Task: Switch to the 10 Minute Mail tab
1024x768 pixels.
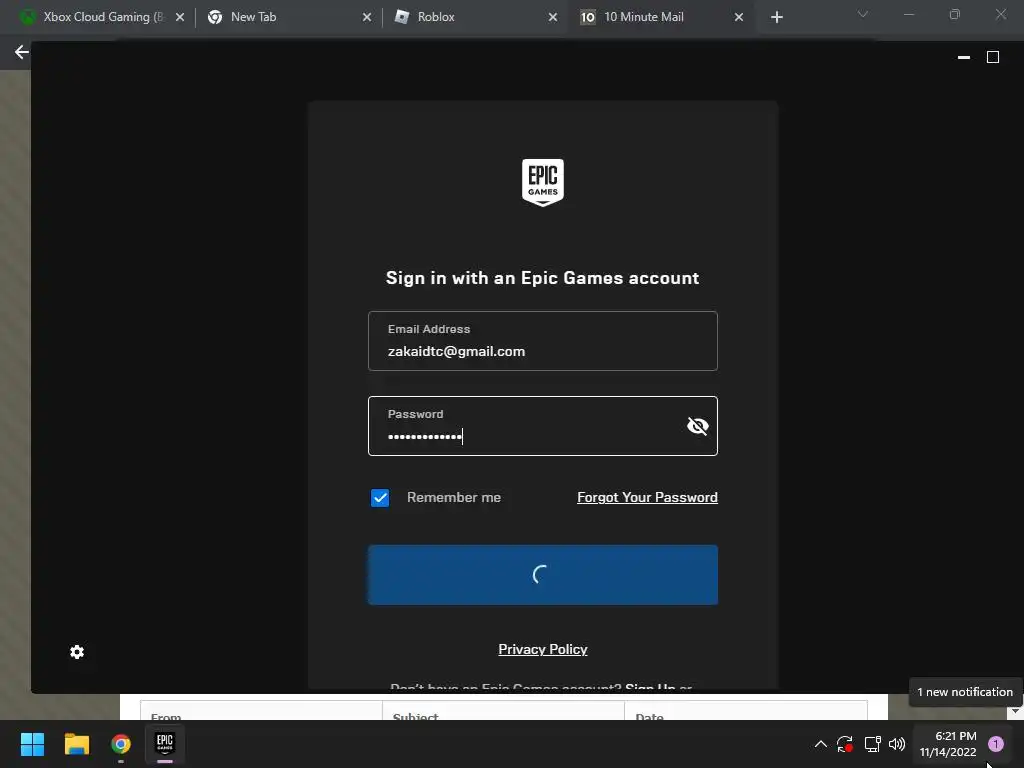Action: pyautogui.click(x=662, y=17)
